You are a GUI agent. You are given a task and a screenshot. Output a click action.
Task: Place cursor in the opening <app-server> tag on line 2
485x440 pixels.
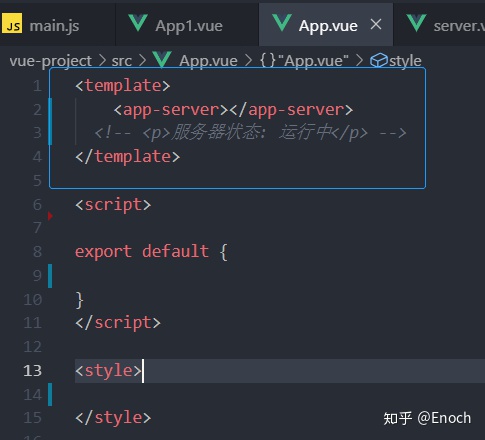(x=171, y=110)
